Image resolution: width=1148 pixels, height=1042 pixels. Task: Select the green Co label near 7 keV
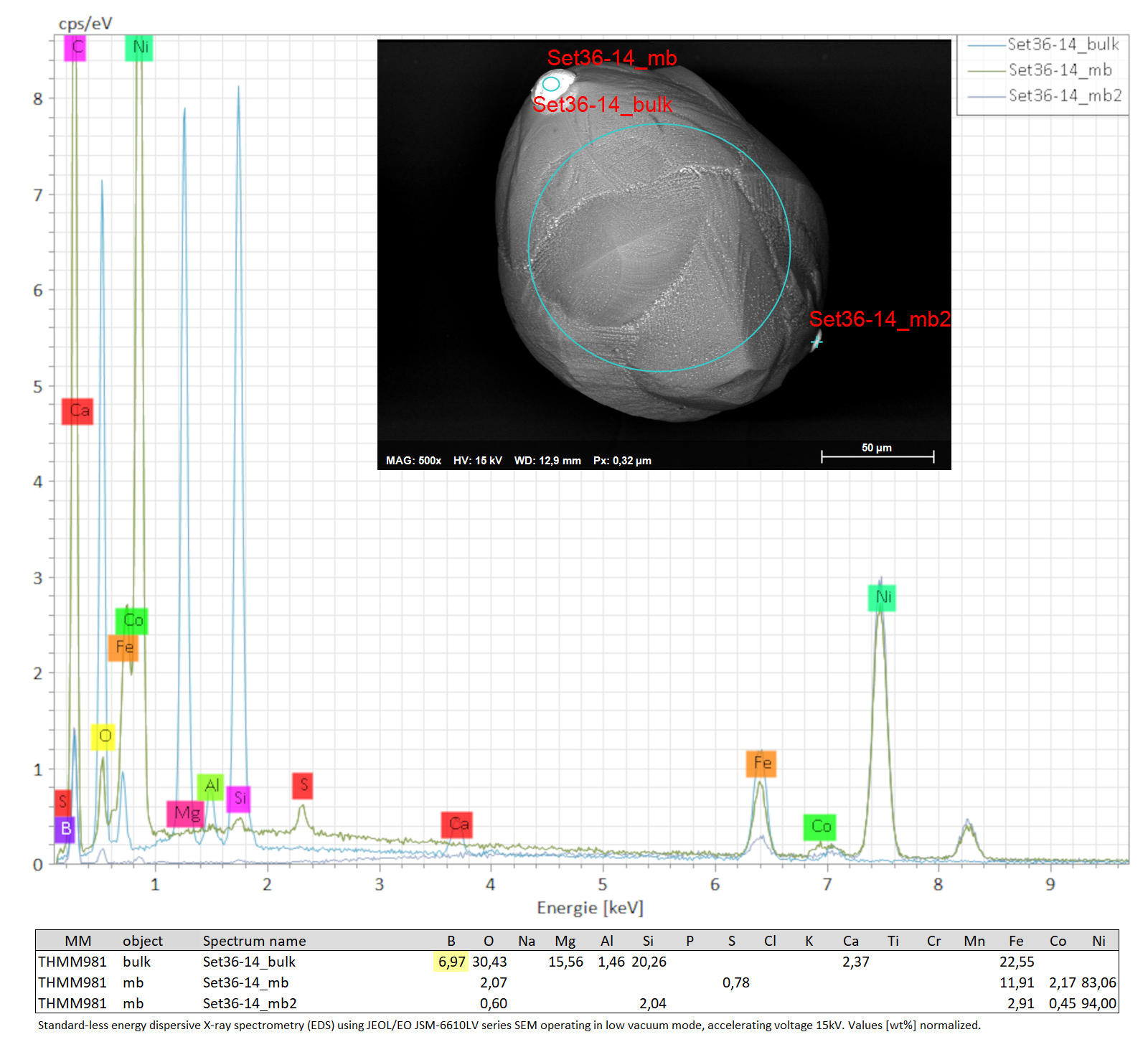point(819,827)
